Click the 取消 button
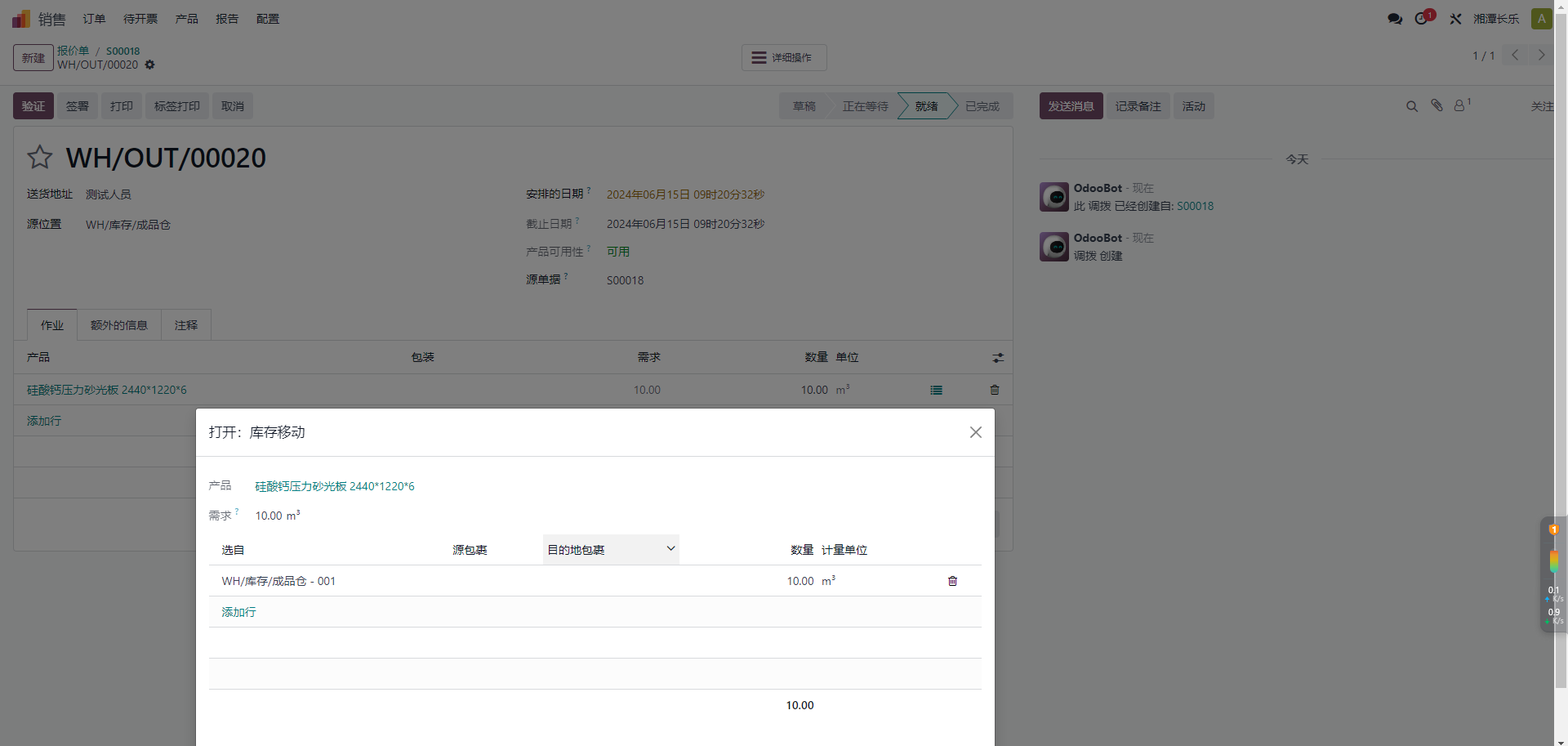 pos(233,106)
